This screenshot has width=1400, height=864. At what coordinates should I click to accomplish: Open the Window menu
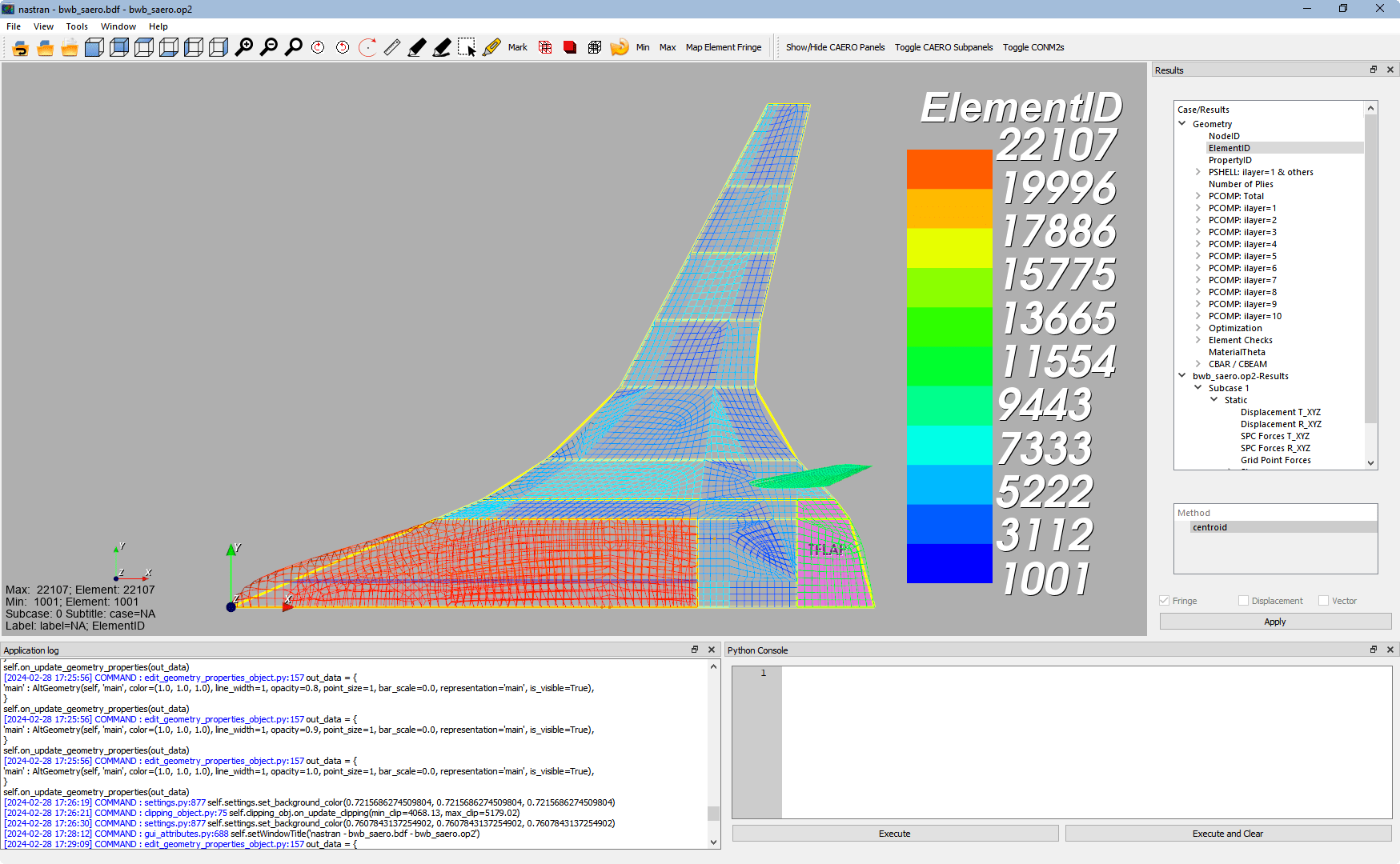tap(118, 26)
